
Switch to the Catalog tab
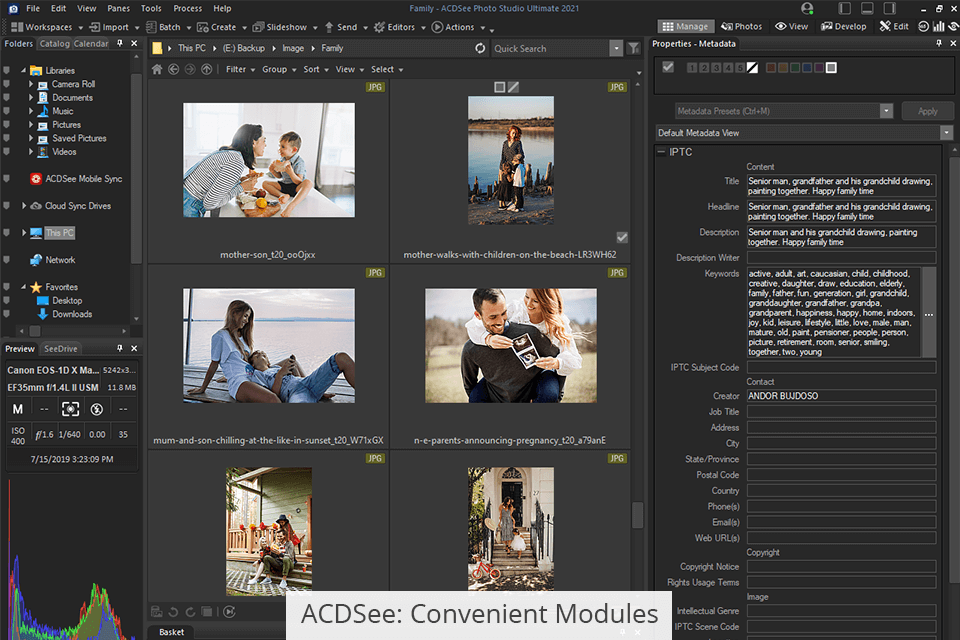coord(54,44)
